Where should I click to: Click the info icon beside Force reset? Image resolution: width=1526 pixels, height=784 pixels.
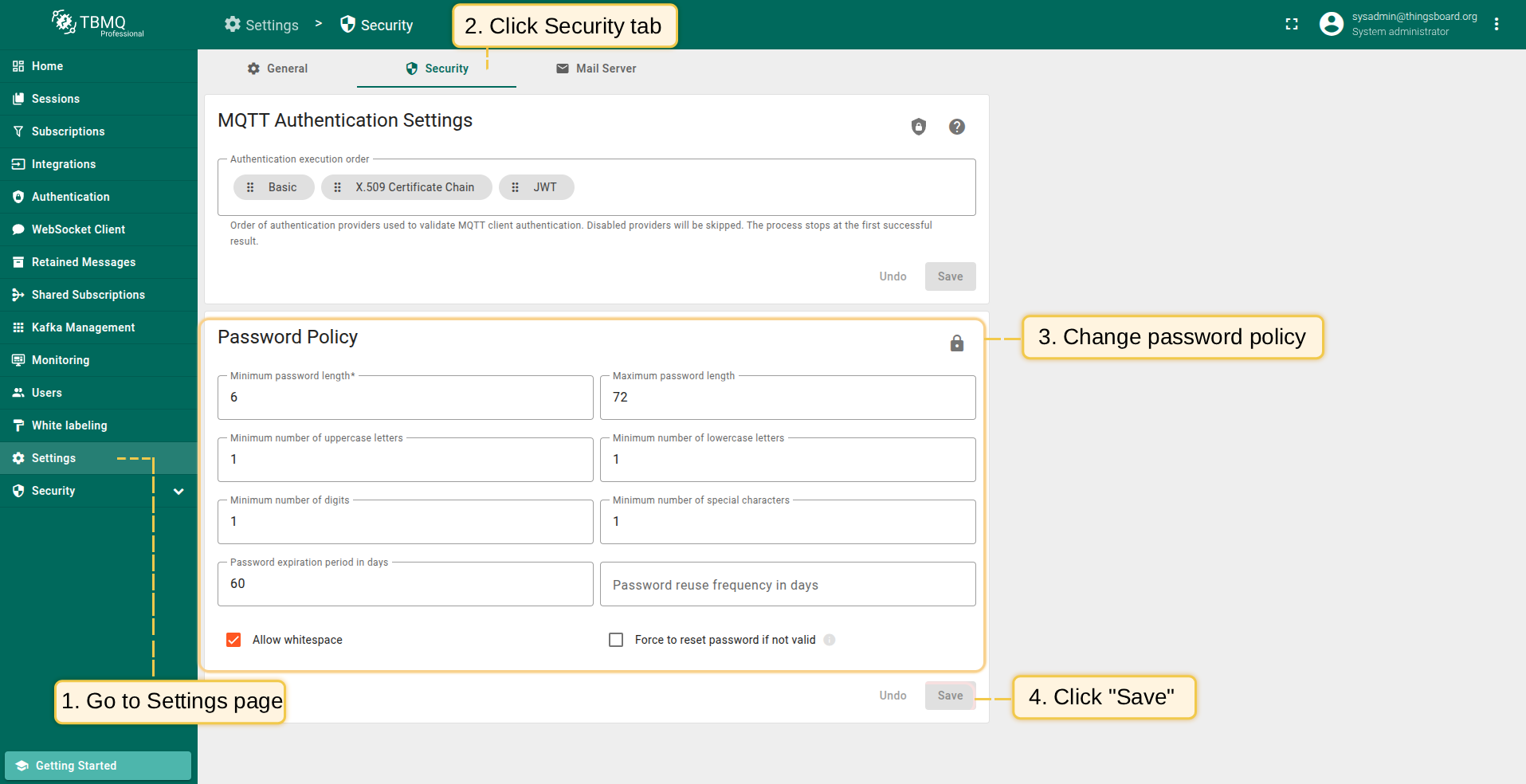(x=830, y=640)
